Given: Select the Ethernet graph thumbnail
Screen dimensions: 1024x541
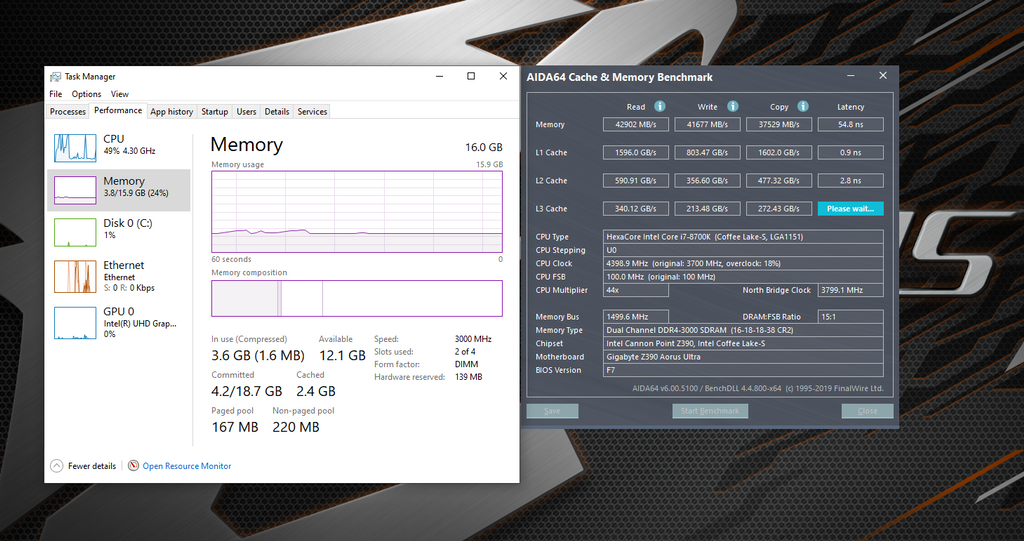Looking at the screenshot, I should 76,276.
